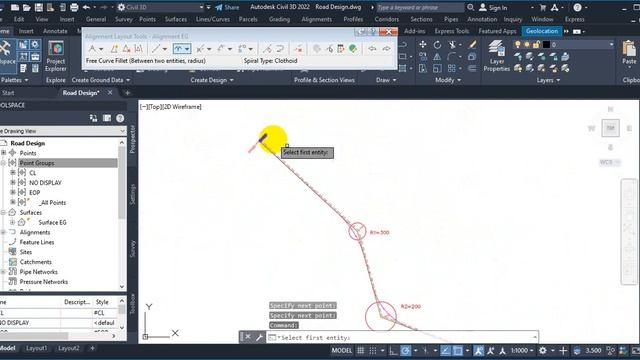Image resolution: width=640 pixels, height=360 pixels.
Task: Open the layer list dropdown
Action: click(611, 44)
